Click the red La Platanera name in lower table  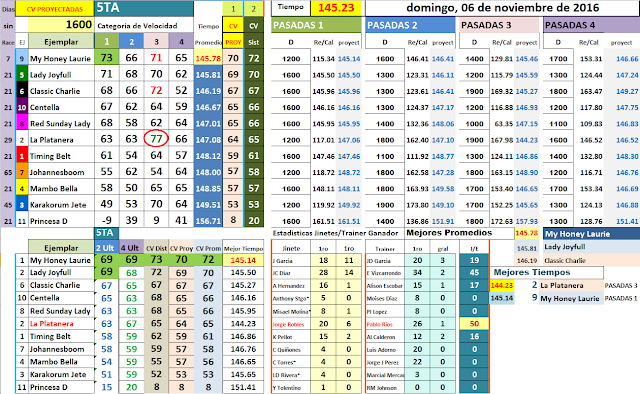click(52, 324)
